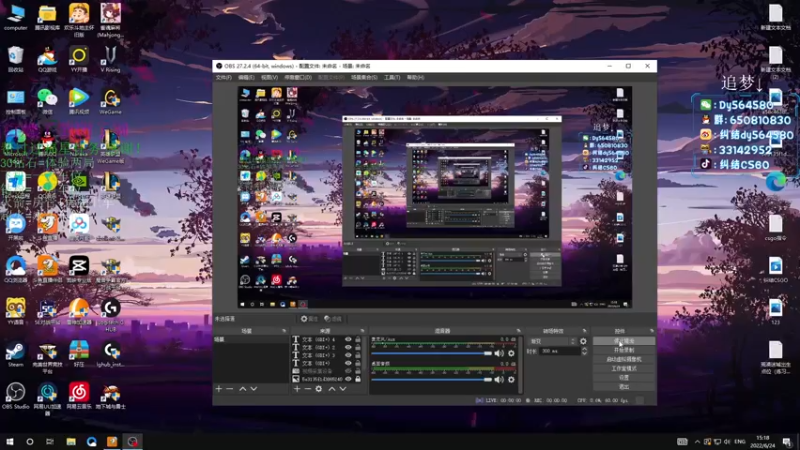Open the 场景集合(S) menu
The height and width of the screenshot is (450, 800).
(364, 78)
